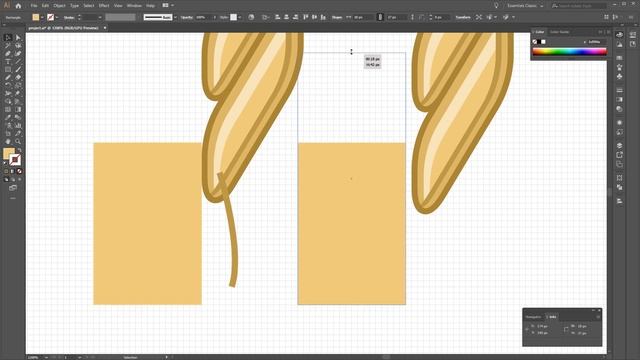Open zoom level dropdown in status bar
The image size is (640, 360).
pos(46,358)
